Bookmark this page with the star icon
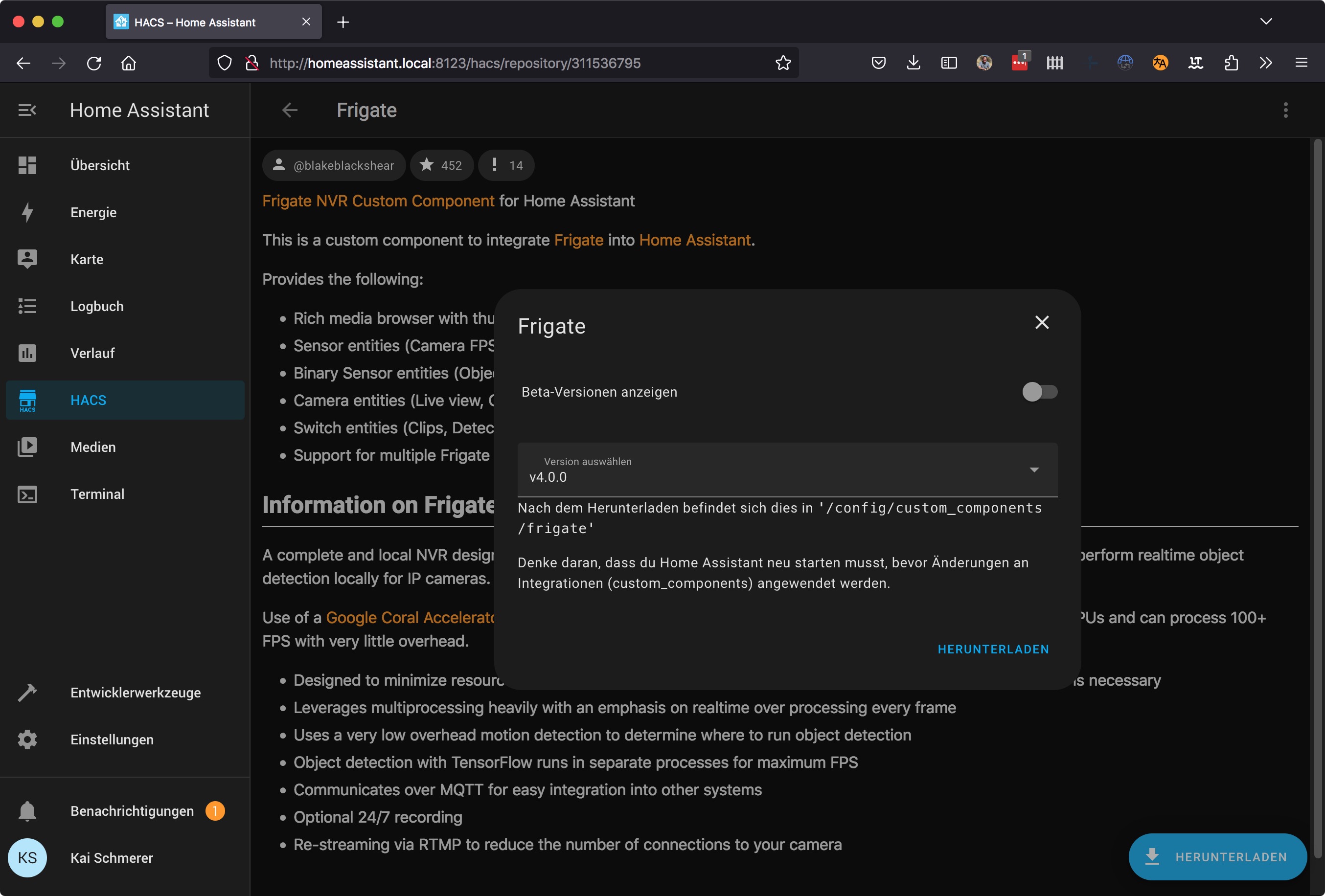 click(782, 63)
